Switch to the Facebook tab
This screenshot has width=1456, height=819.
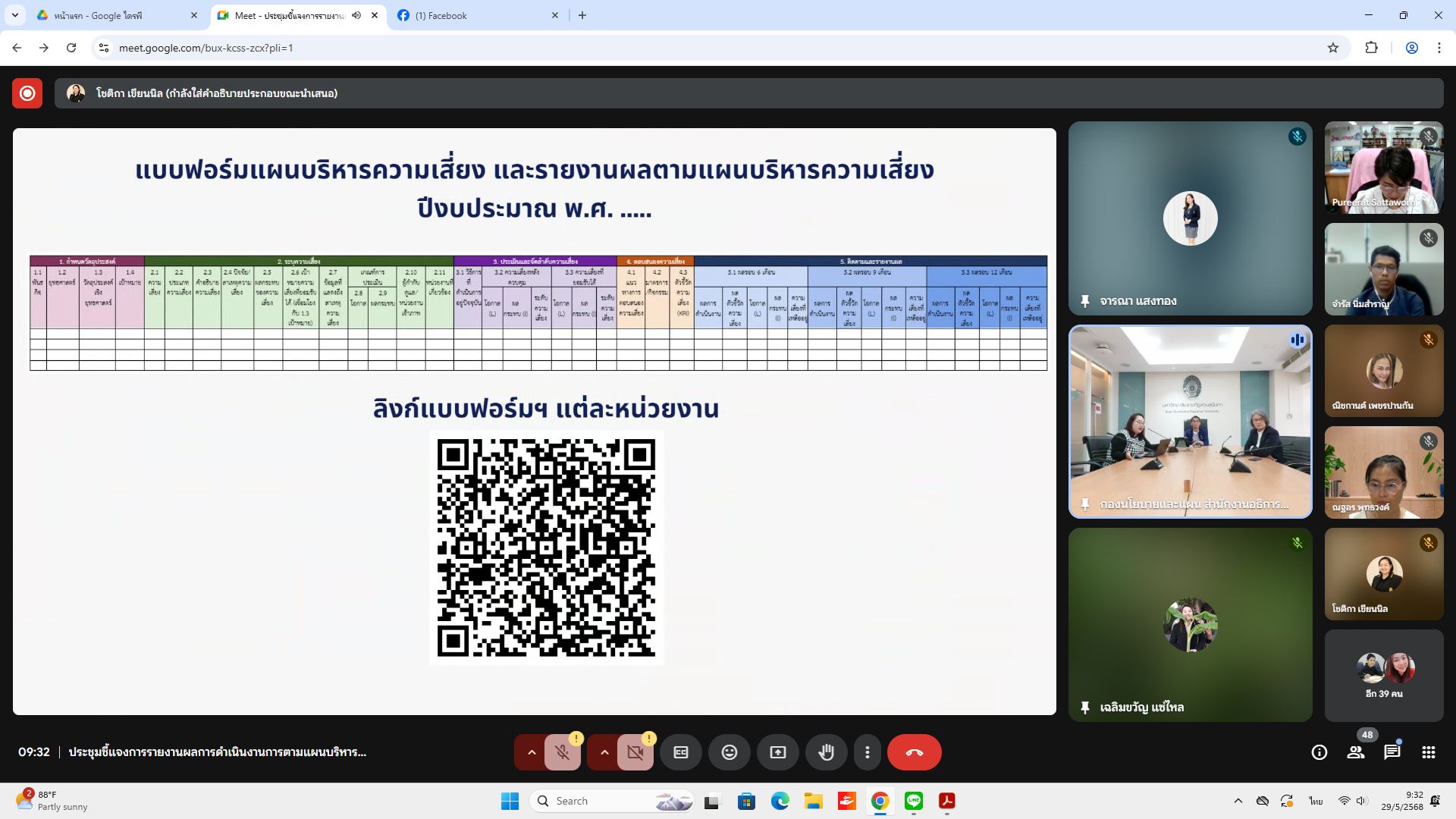click(x=478, y=15)
